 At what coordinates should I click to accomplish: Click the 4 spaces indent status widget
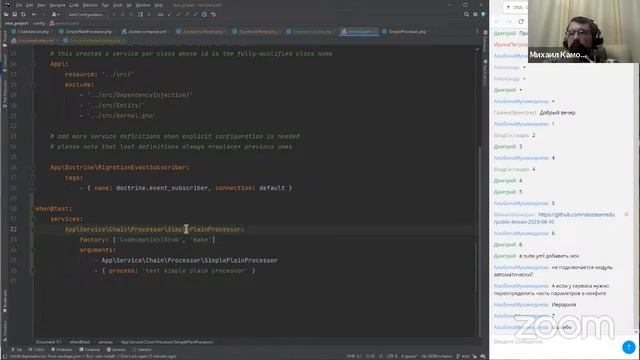(x=409, y=356)
